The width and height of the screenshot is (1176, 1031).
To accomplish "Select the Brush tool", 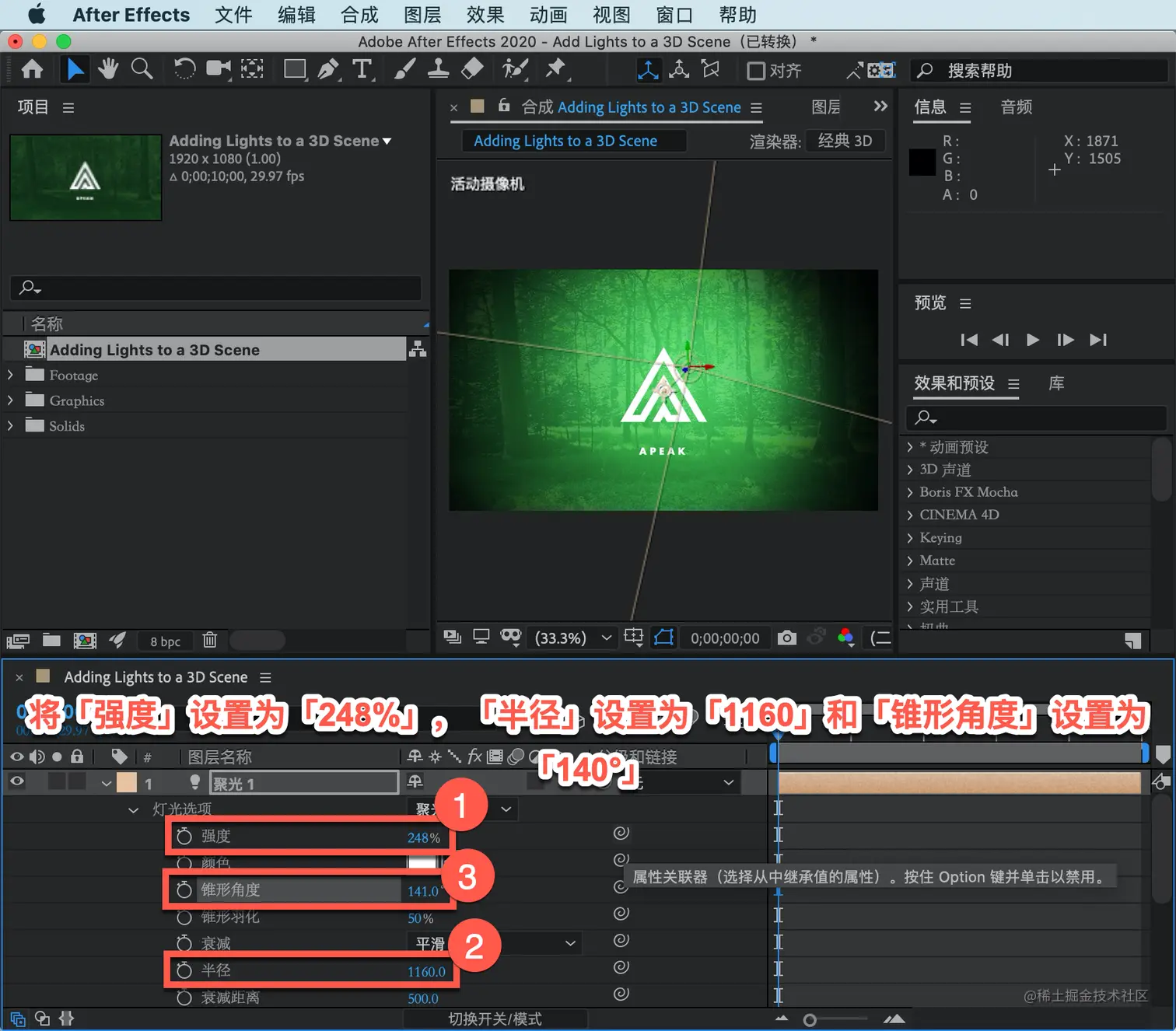I will (404, 69).
